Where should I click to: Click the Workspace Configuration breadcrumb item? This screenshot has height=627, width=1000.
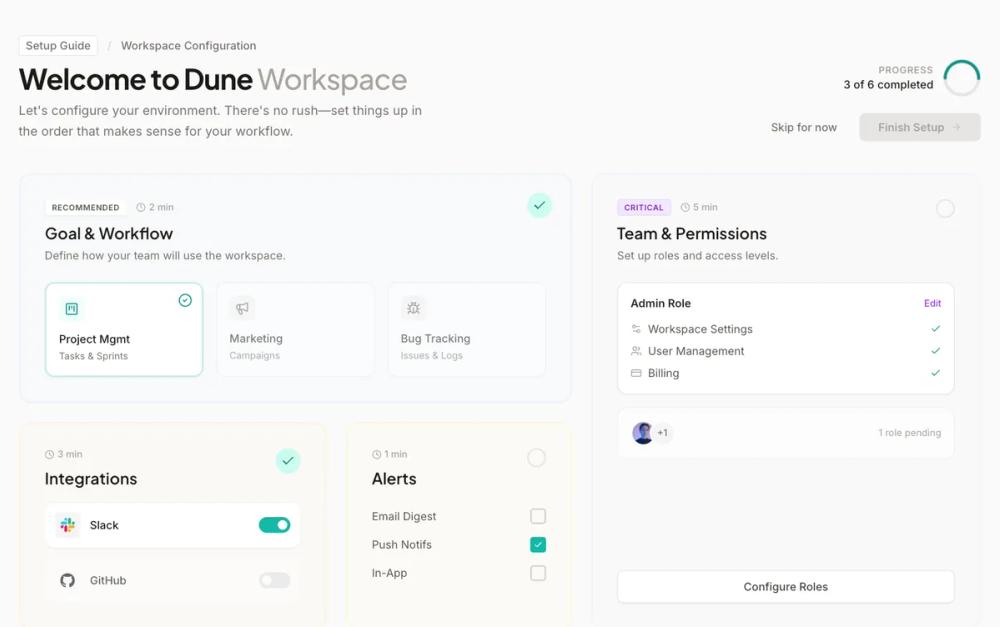[188, 45]
